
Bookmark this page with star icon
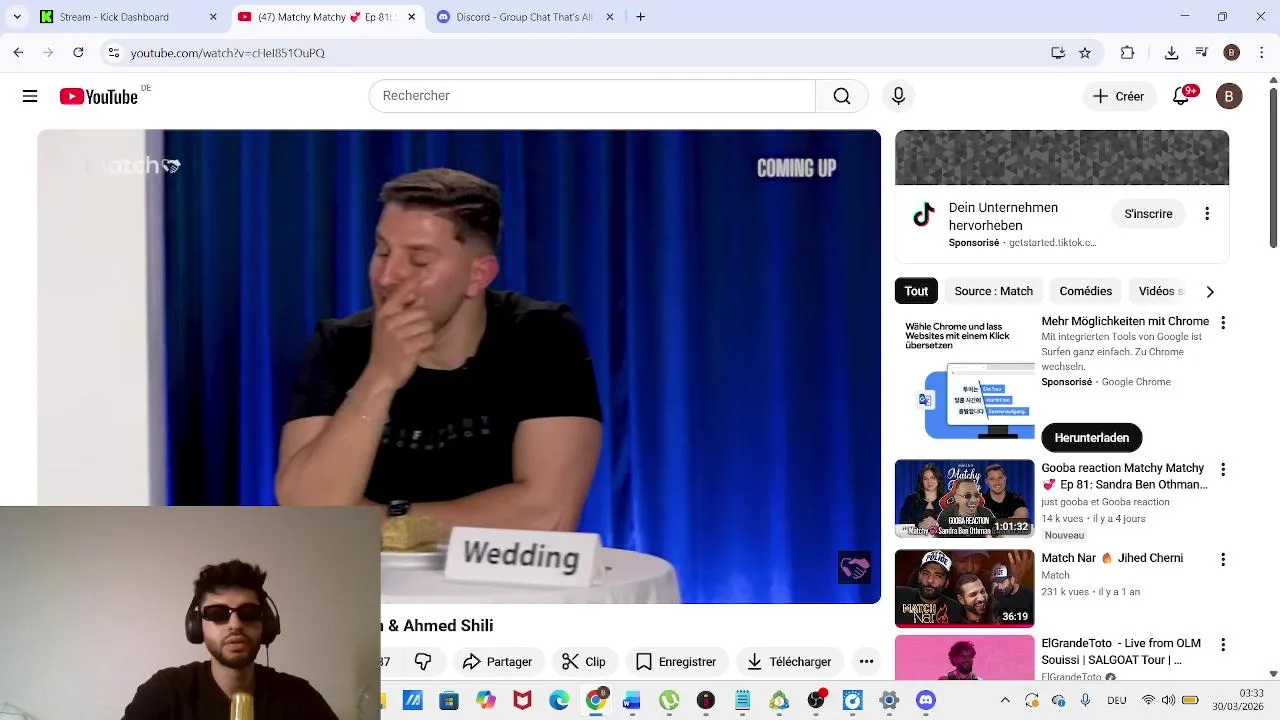[1085, 53]
